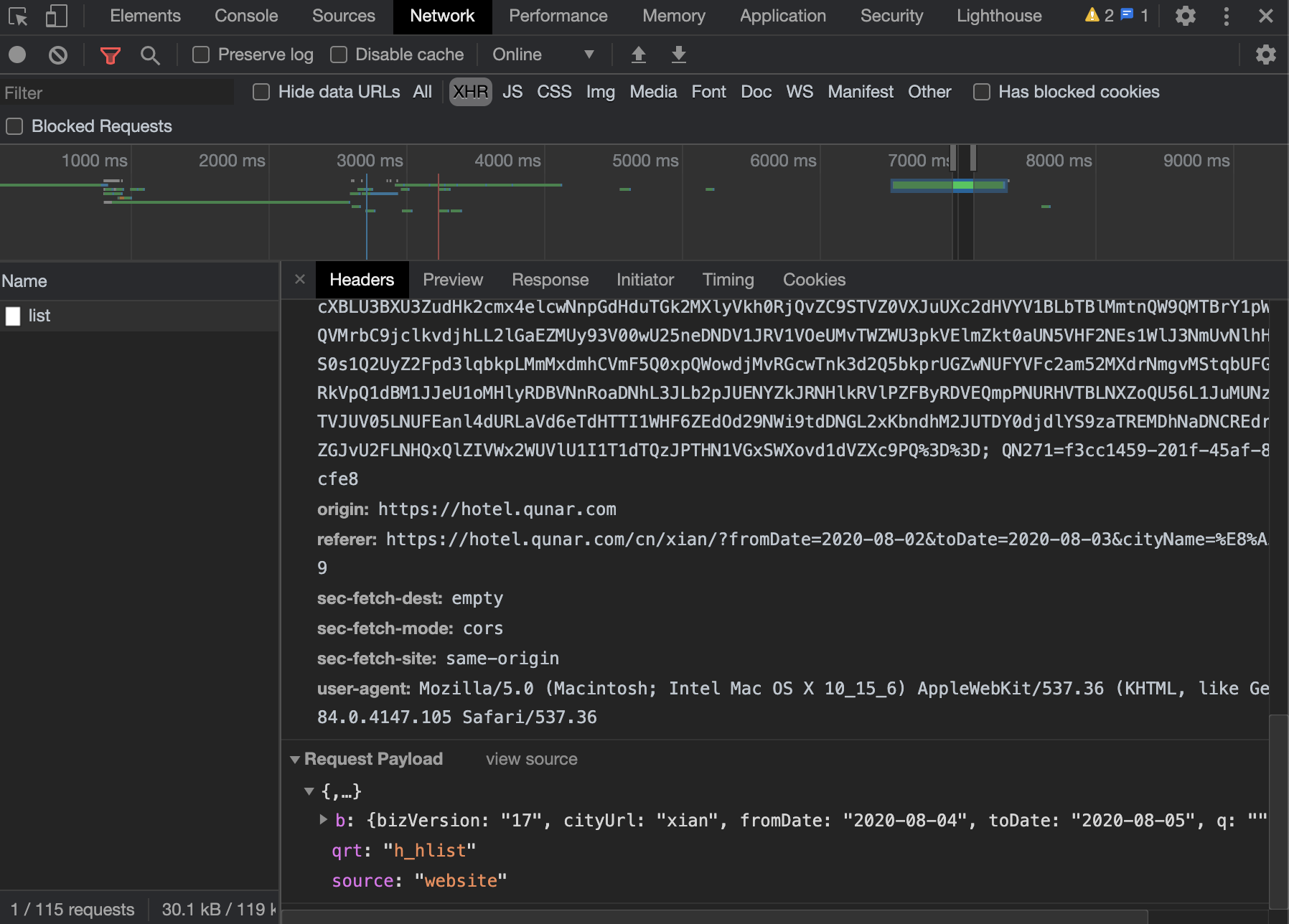The width and height of the screenshot is (1289, 924).
Task: Open the Timing tab of the request
Action: 728,280
